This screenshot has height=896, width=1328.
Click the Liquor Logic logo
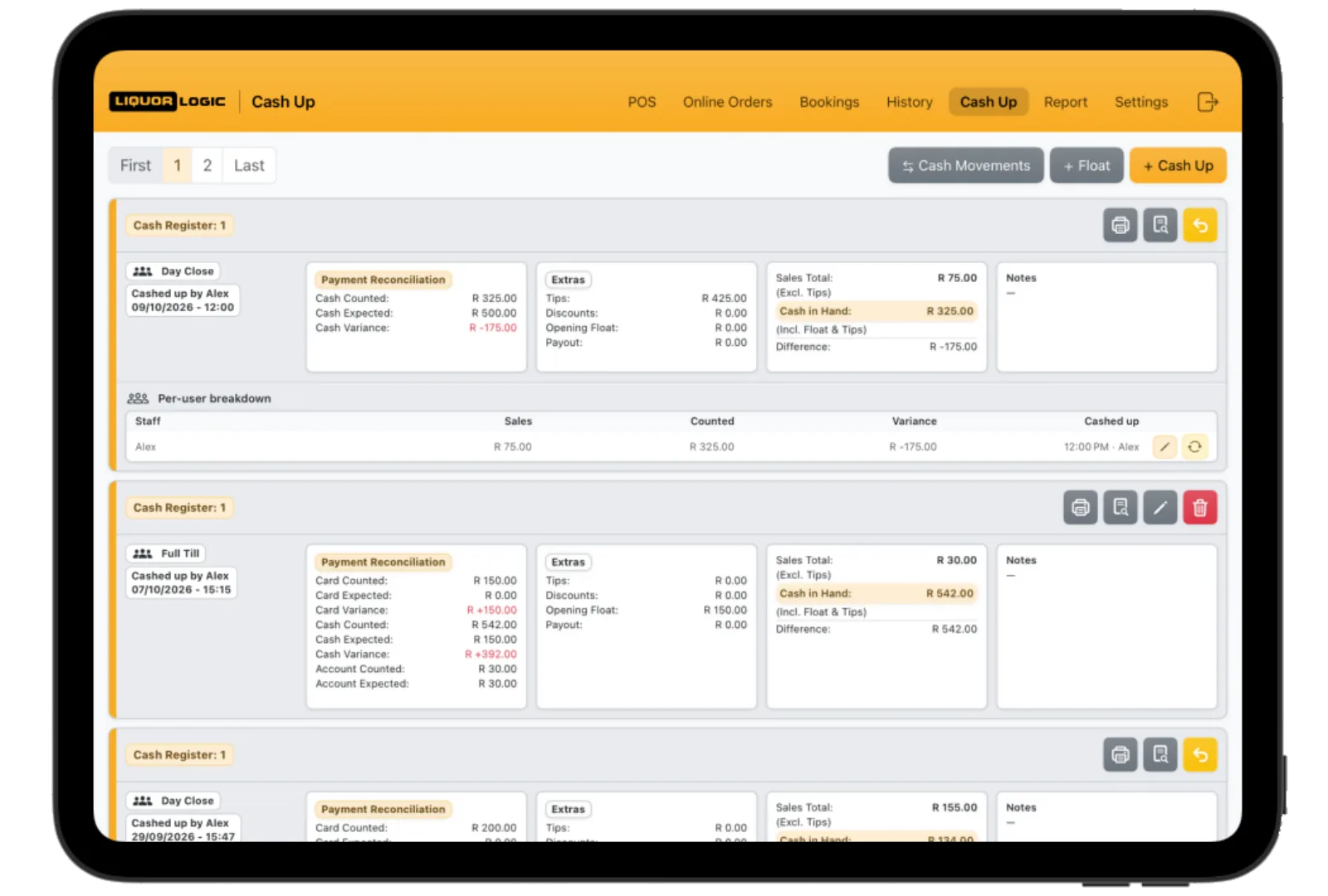167,101
